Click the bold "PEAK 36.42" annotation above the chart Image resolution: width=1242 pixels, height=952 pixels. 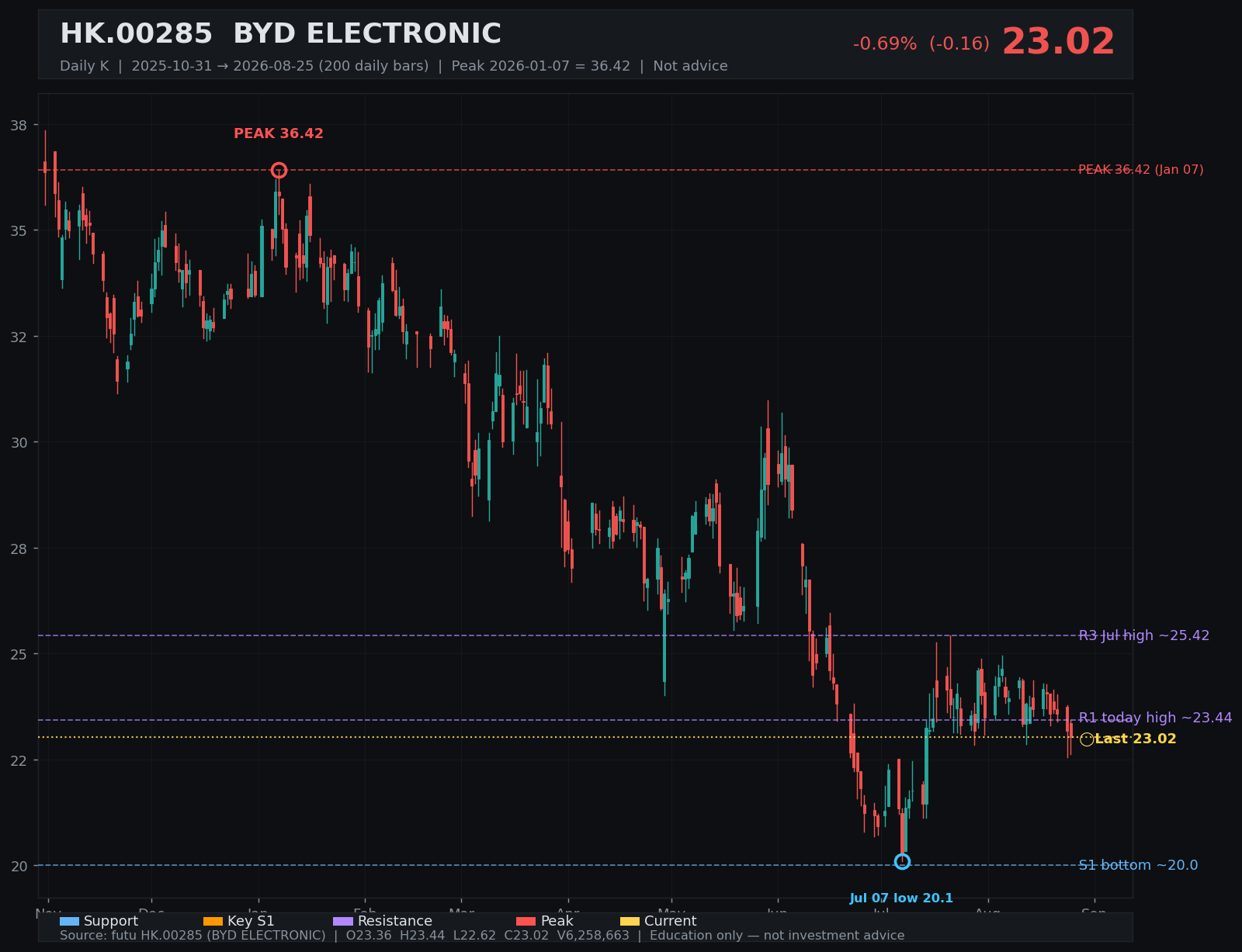click(279, 133)
